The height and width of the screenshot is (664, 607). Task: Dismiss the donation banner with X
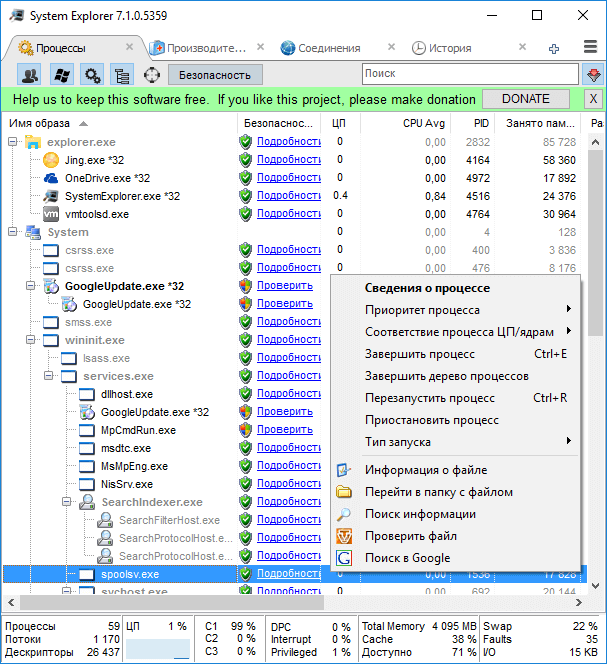tap(593, 99)
